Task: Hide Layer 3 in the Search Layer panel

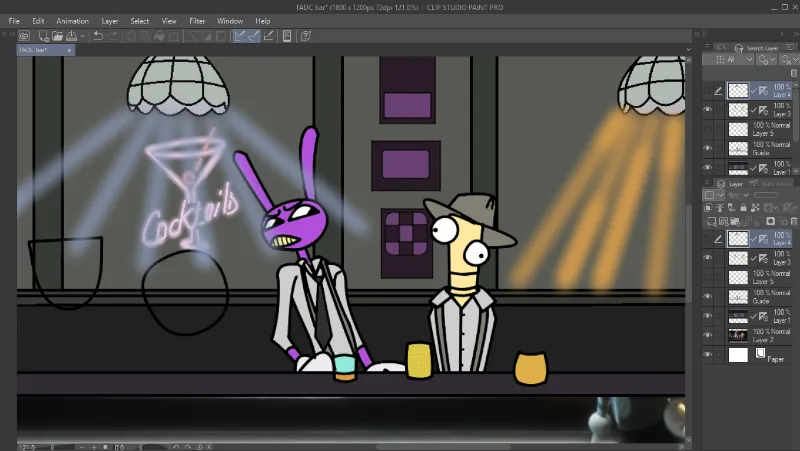Action: [x=708, y=109]
